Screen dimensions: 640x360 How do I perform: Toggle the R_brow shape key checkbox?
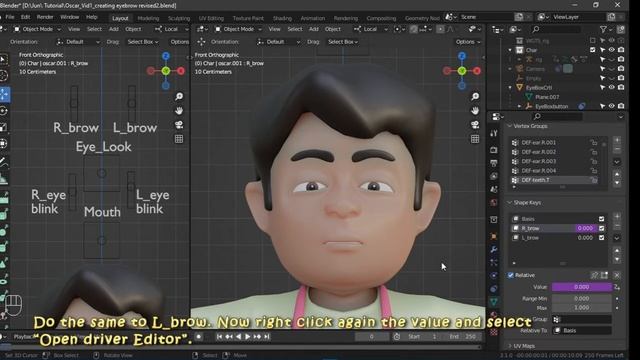pos(601,228)
